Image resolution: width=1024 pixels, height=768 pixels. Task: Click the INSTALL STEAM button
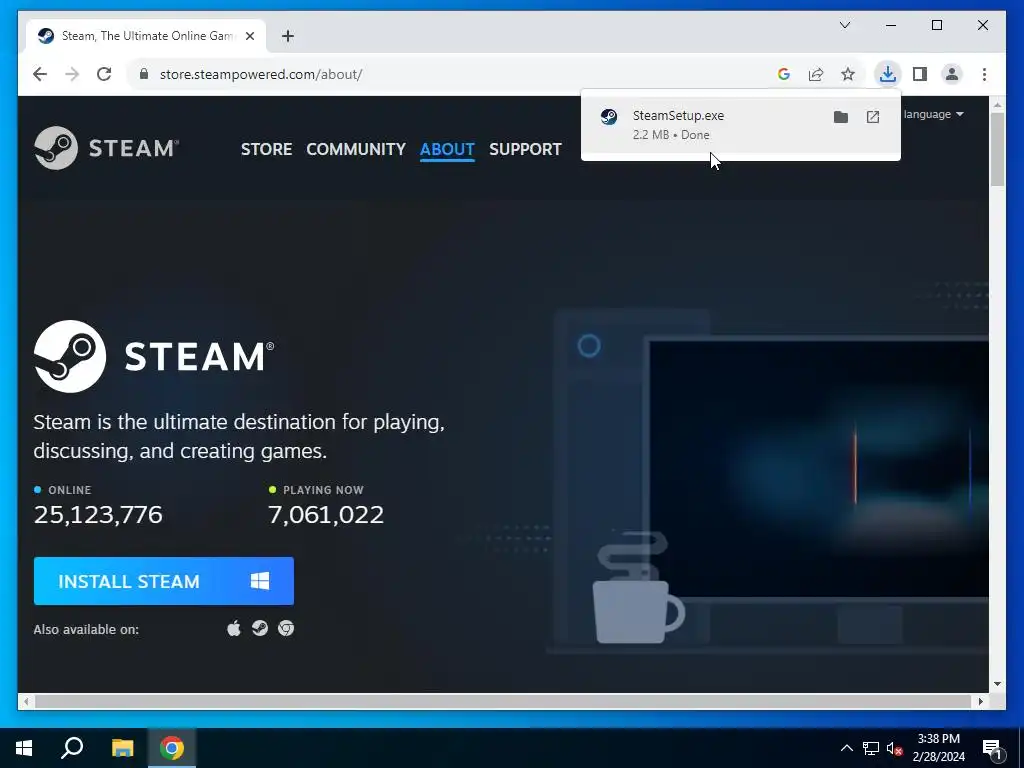(164, 581)
